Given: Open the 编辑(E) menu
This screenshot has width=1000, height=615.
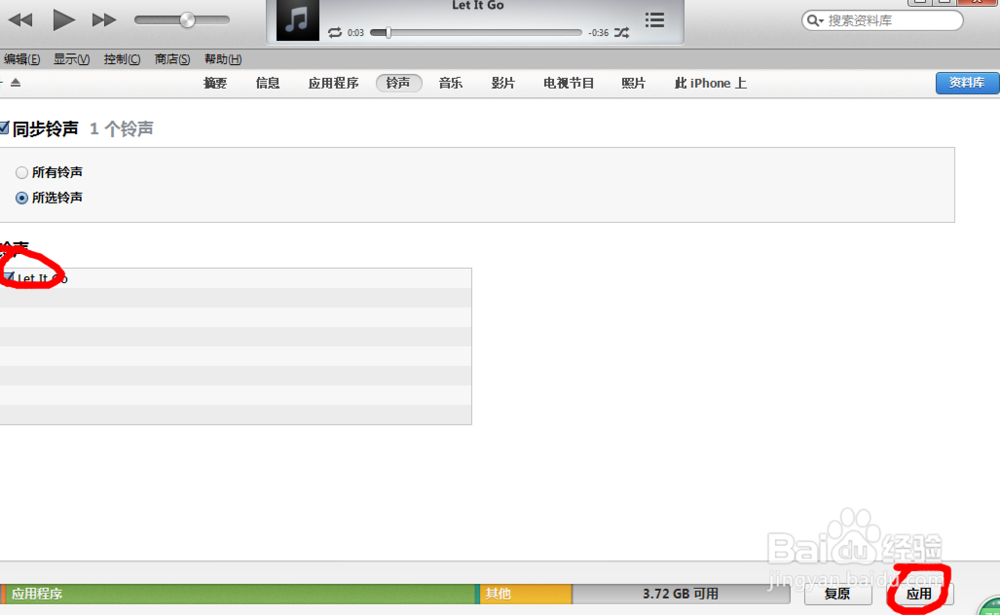Looking at the screenshot, I should (x=21, y=59).
